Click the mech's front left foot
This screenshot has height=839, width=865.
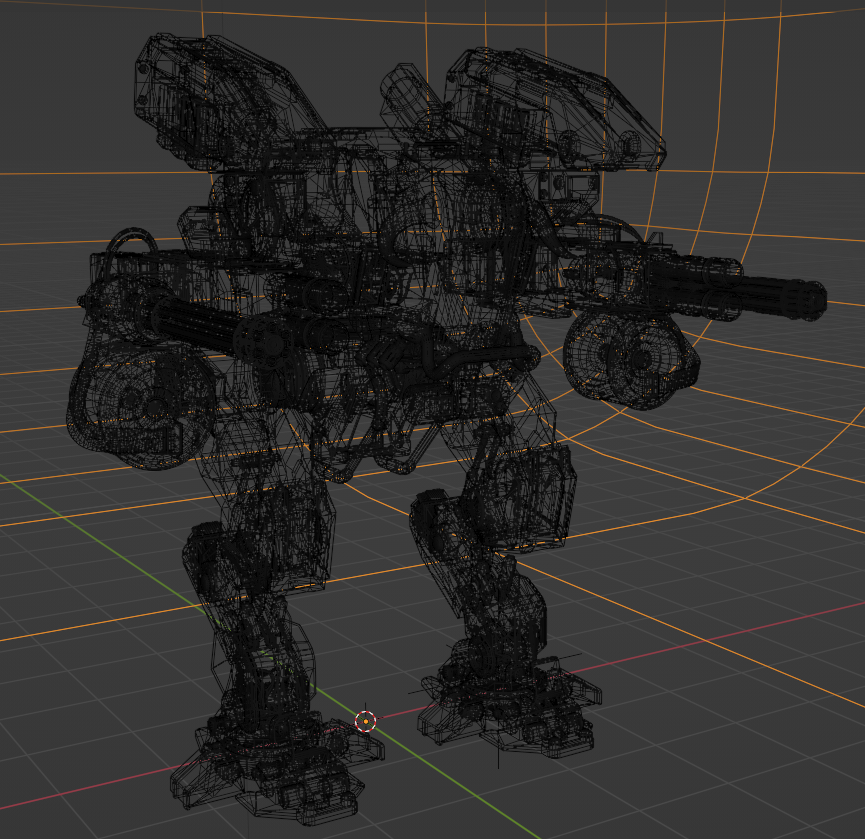click(277, 769)
